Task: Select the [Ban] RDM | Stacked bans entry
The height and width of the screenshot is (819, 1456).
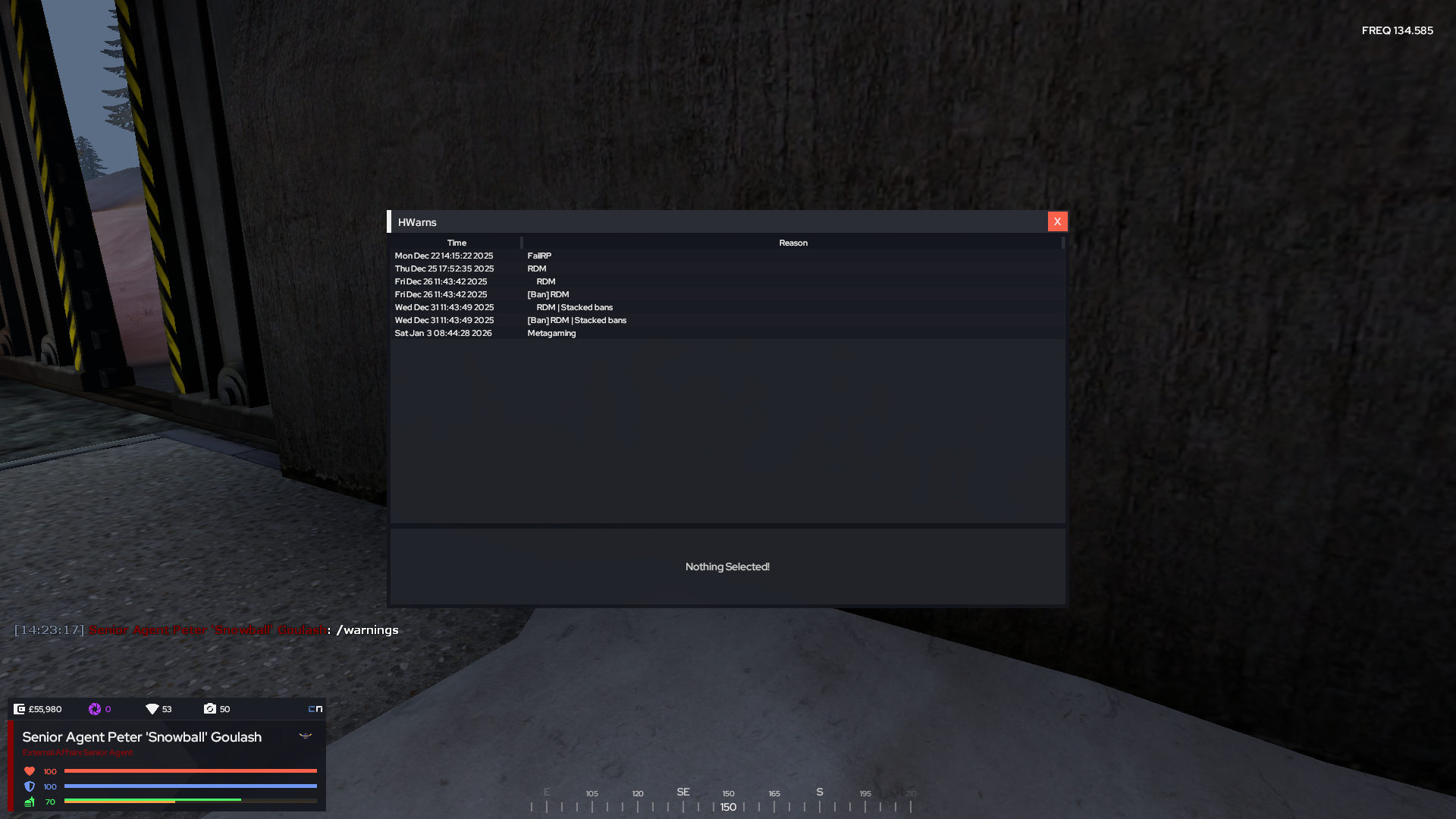Action: (x=577, y=320)
